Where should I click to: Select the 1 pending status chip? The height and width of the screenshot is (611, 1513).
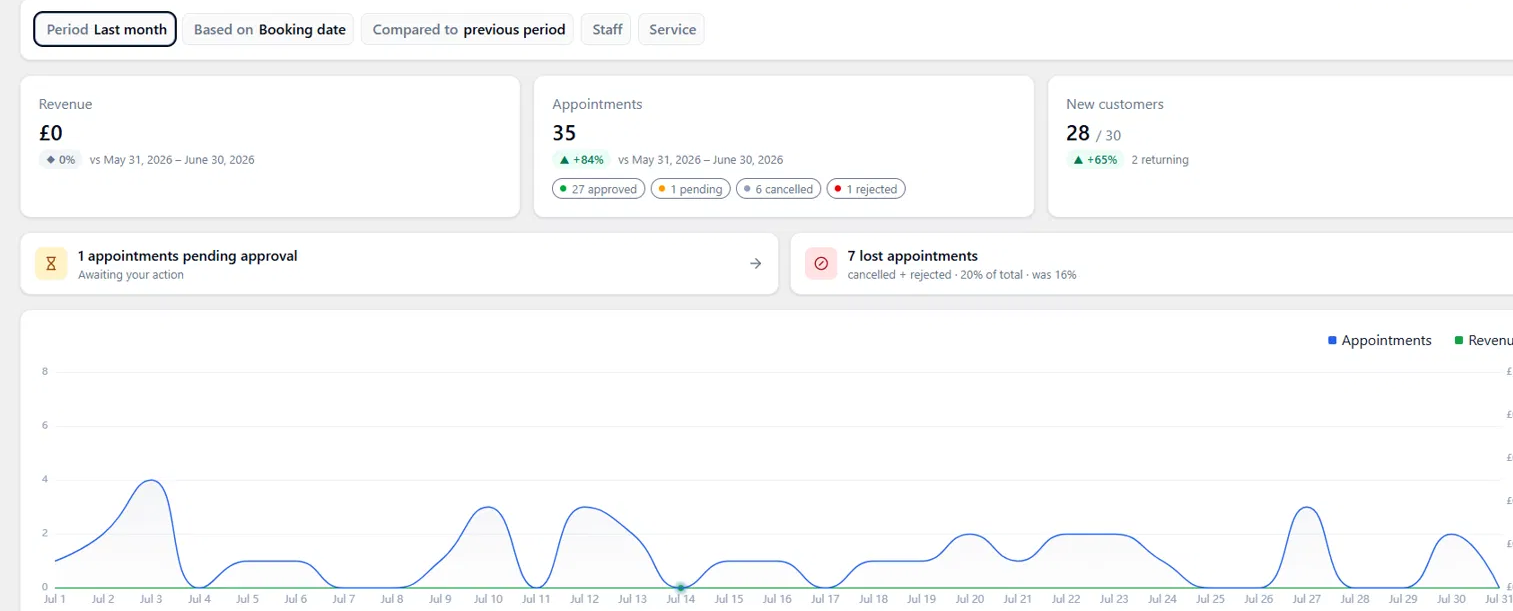[x=690, y=189]
